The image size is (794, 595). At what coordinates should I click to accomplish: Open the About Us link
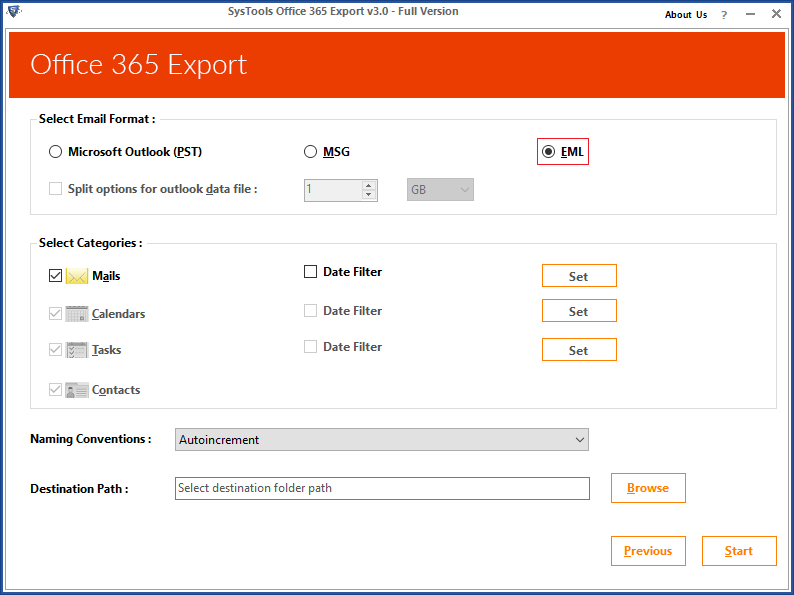coord(686,15)
